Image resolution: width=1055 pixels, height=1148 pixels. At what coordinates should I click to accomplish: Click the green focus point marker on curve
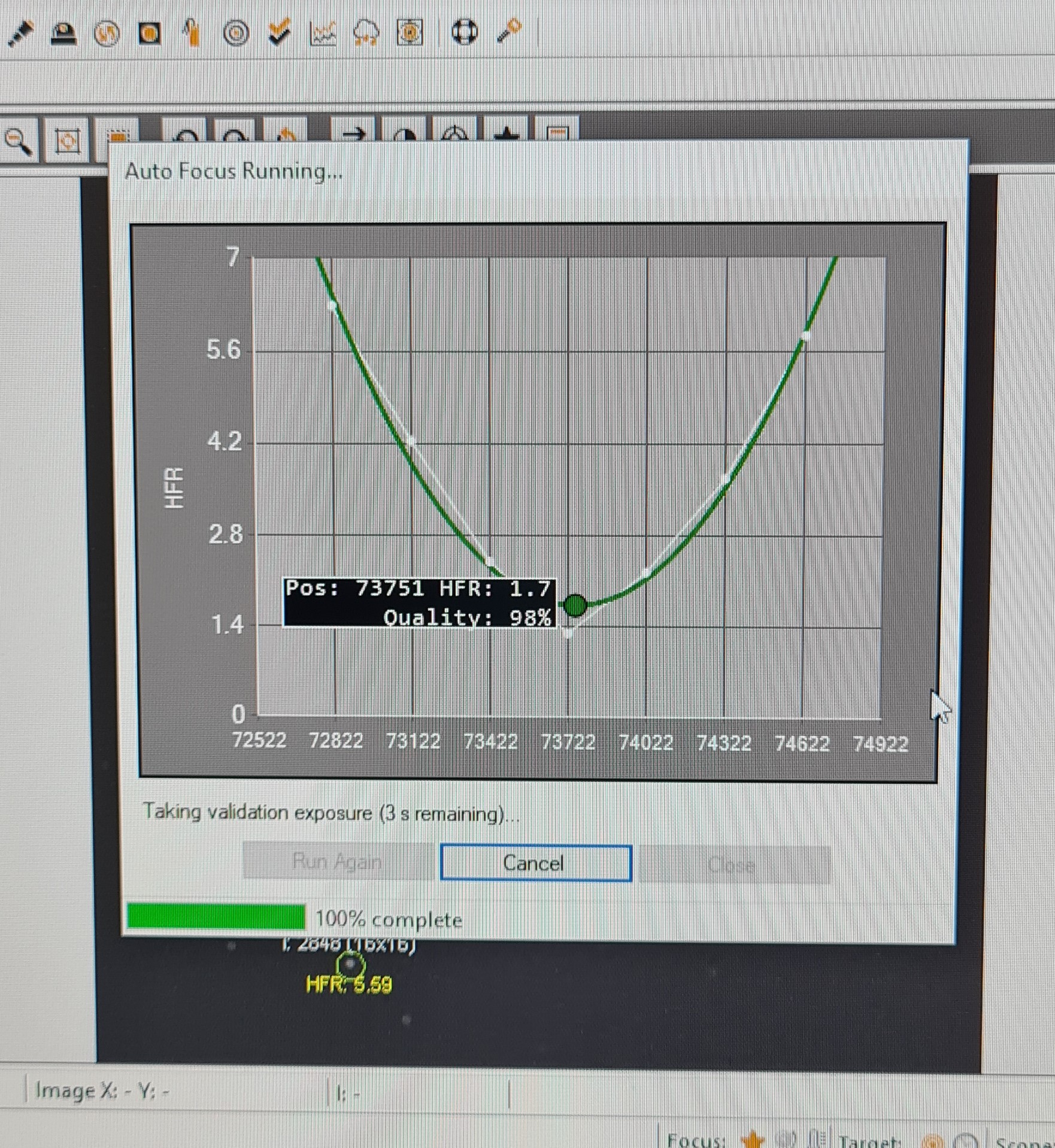(575, 605)
